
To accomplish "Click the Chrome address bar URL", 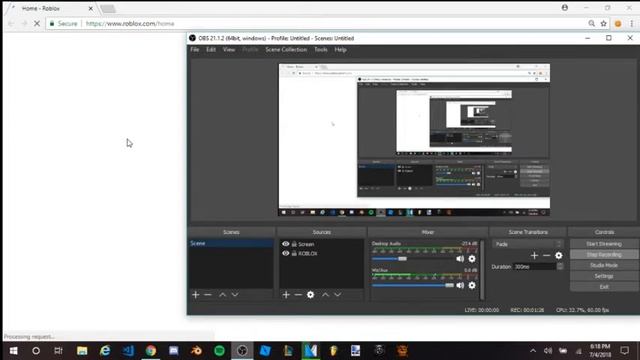I will tap(130, 24).
